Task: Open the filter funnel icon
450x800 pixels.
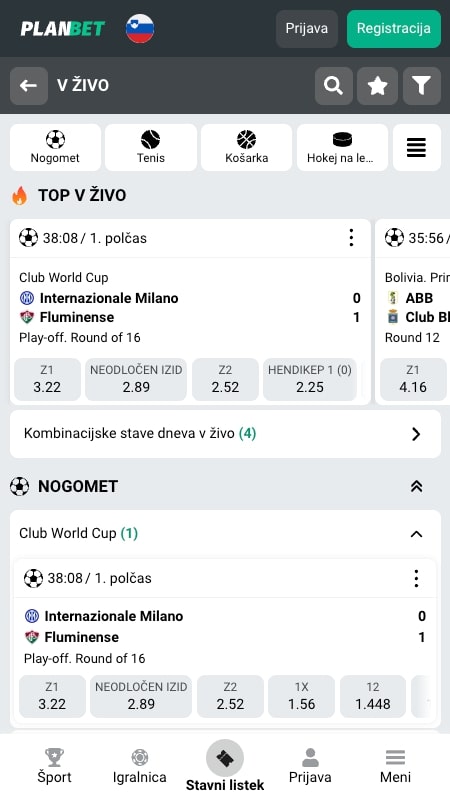Action: coord(421,86)
